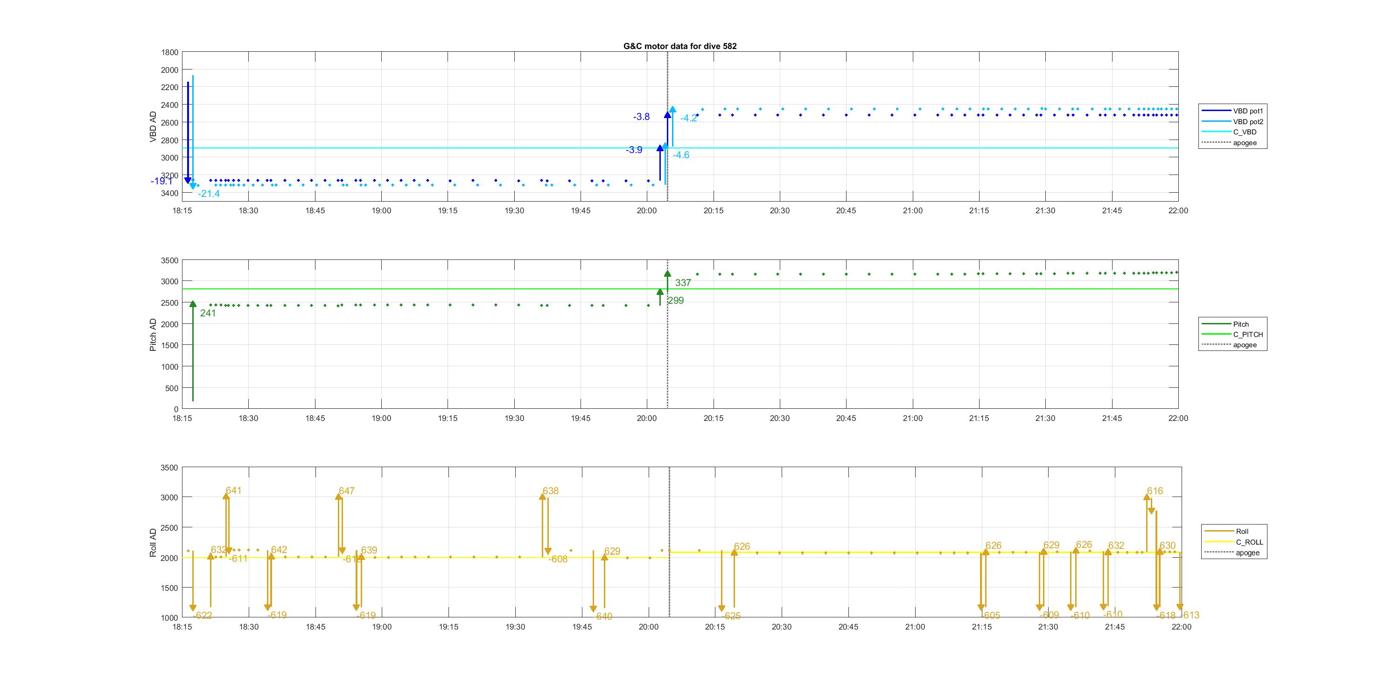
Task: Click the '18:45' time tick under the Roll plot
Action: pos(315,627)
